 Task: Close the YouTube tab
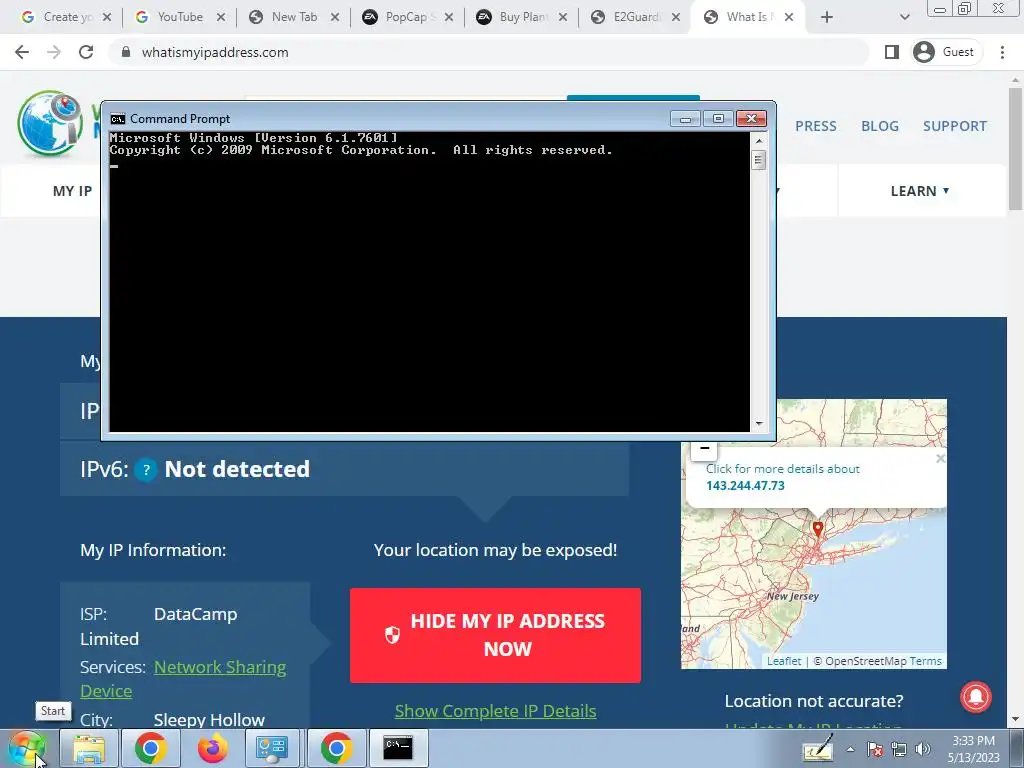[x=221, y=17]
